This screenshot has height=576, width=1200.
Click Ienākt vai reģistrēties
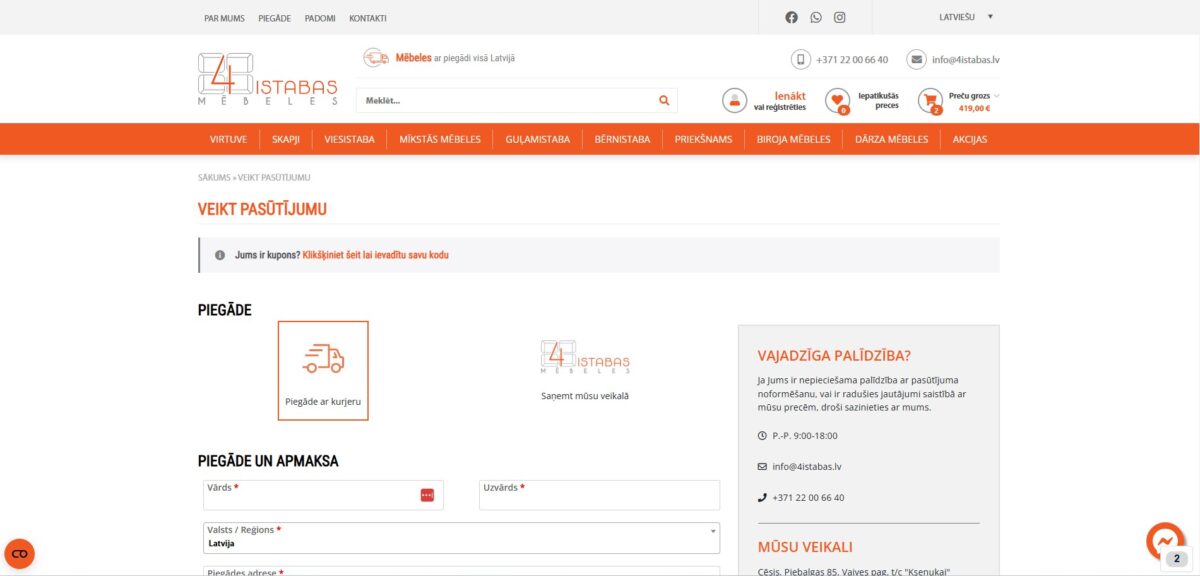point(780,100)
